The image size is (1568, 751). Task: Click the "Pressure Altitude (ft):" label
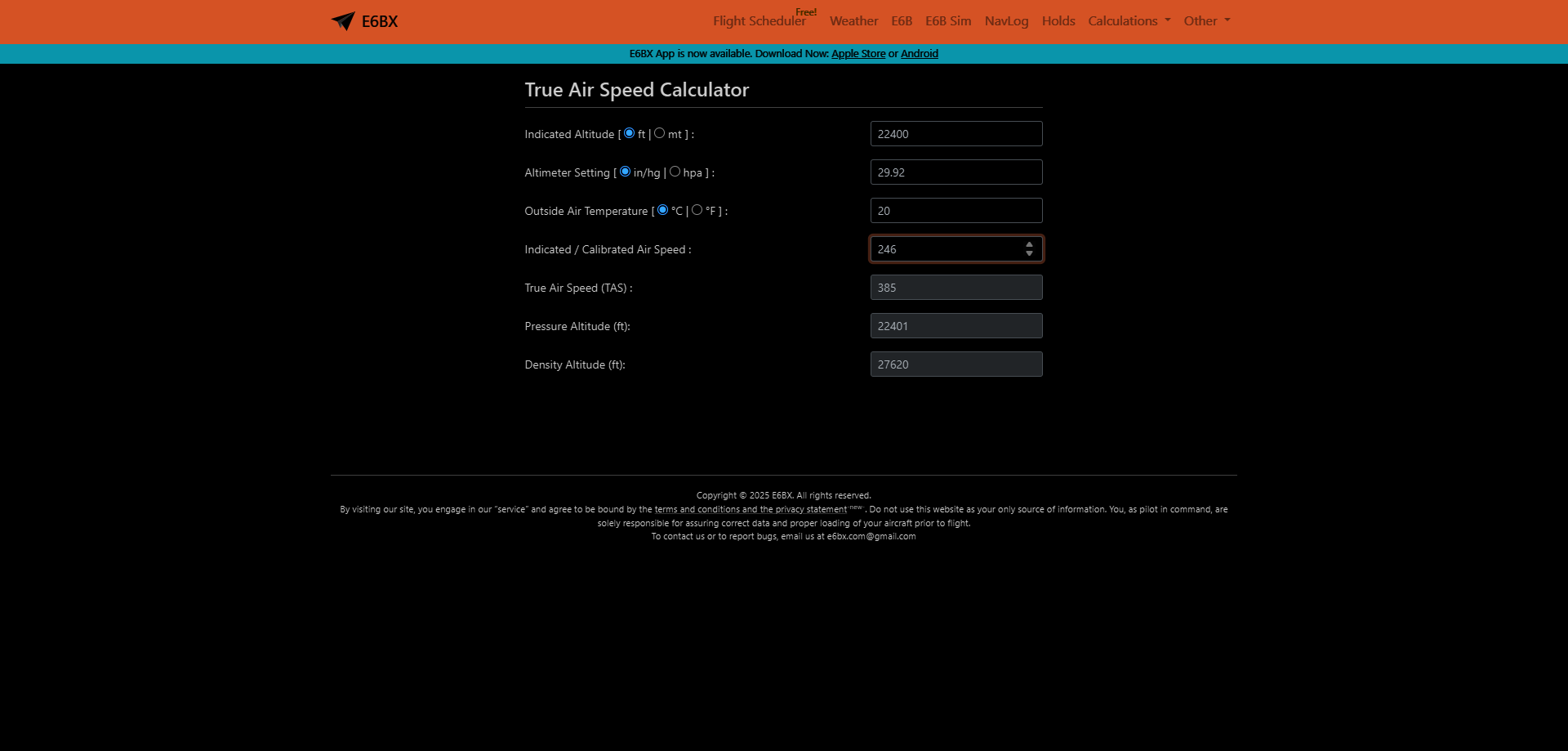577,326
